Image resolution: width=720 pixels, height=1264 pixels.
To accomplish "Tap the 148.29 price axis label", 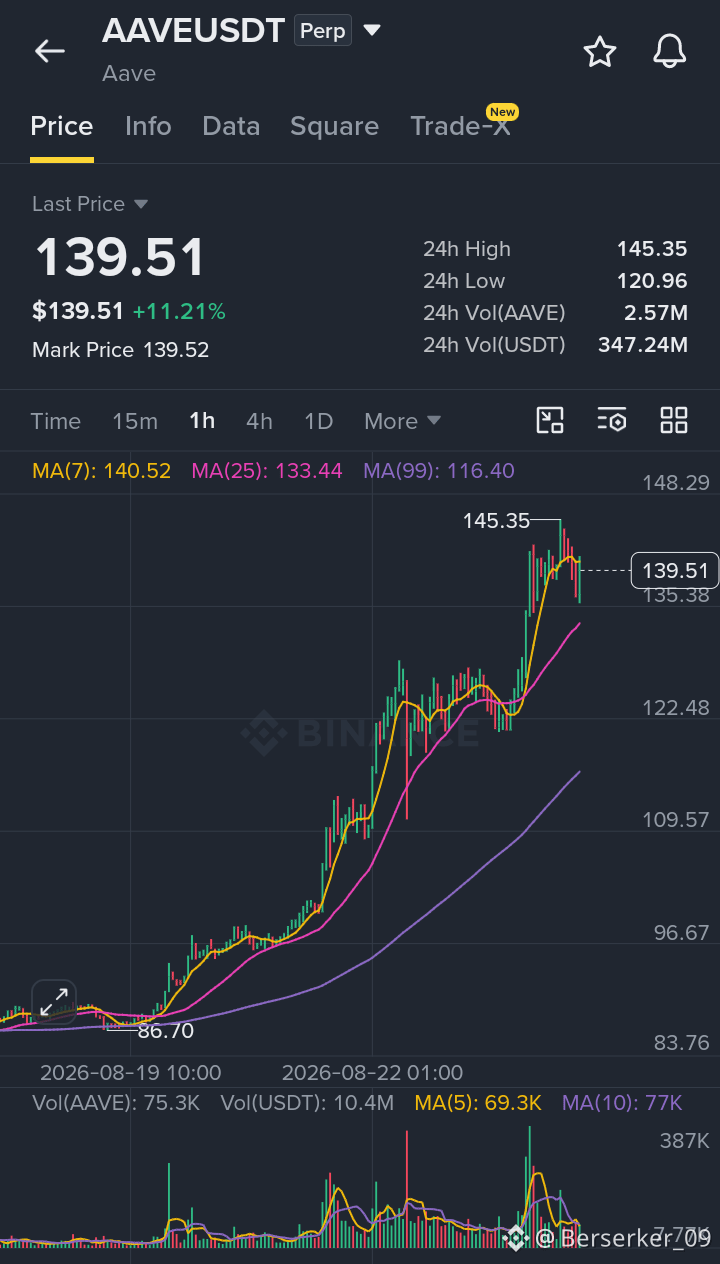I will coord(676,483).
